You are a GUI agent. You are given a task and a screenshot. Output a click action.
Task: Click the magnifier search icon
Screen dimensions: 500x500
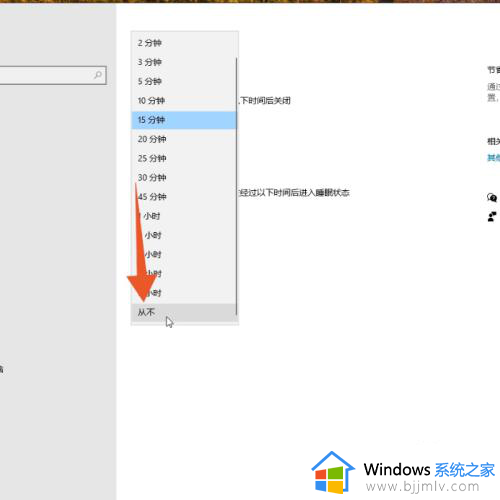pos(98,75)
